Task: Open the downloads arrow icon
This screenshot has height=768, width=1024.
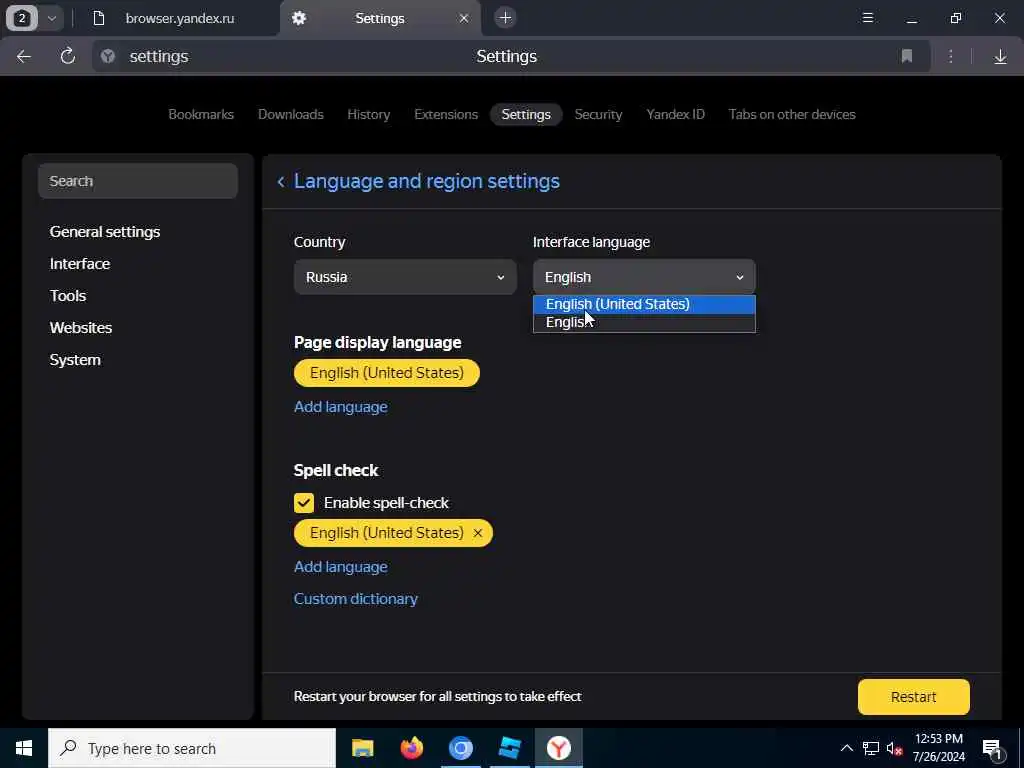Action: (x=1000, y=57)
